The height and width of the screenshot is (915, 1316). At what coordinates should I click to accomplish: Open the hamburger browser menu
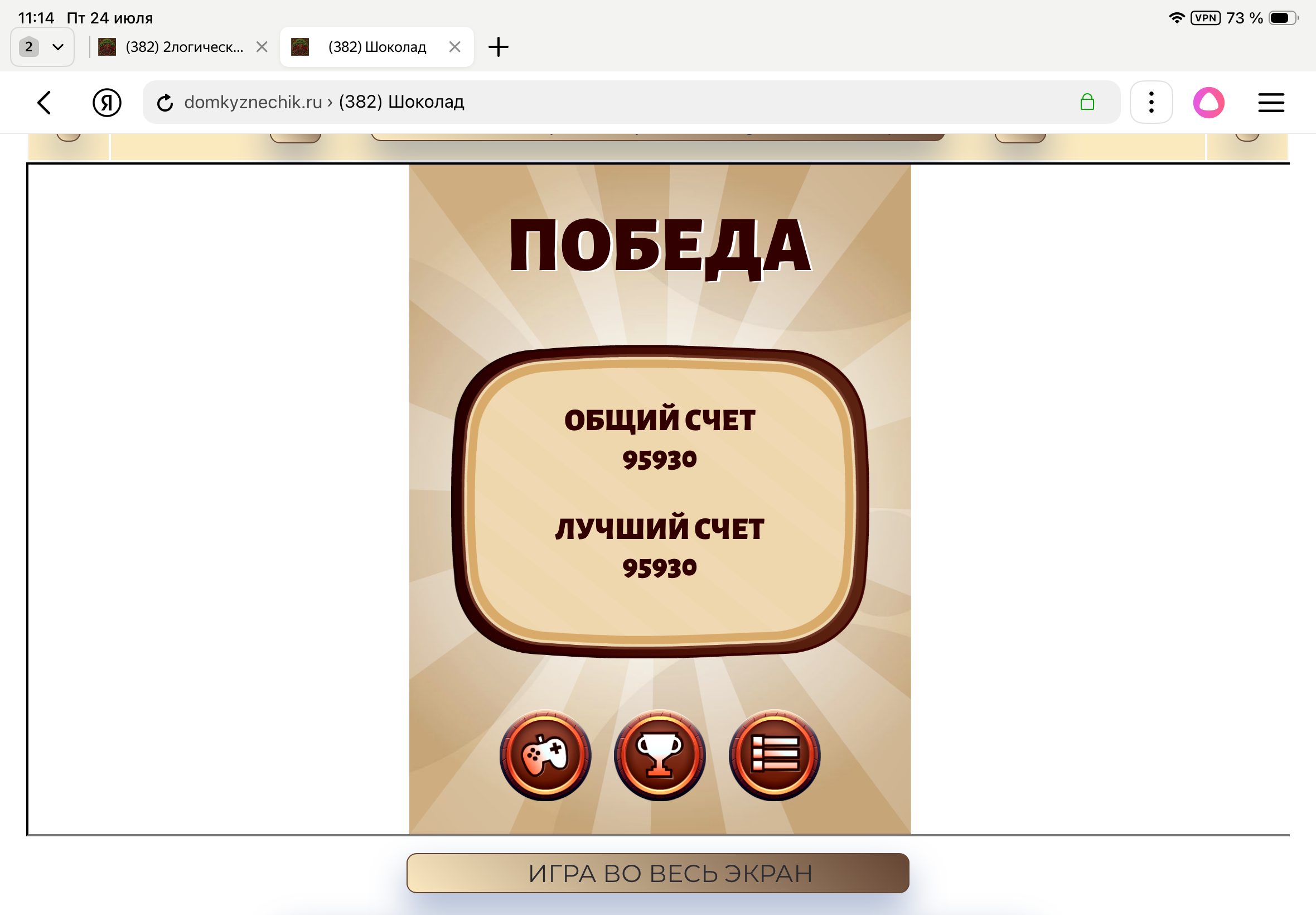pyautogui.click(x=1271, y=103)
